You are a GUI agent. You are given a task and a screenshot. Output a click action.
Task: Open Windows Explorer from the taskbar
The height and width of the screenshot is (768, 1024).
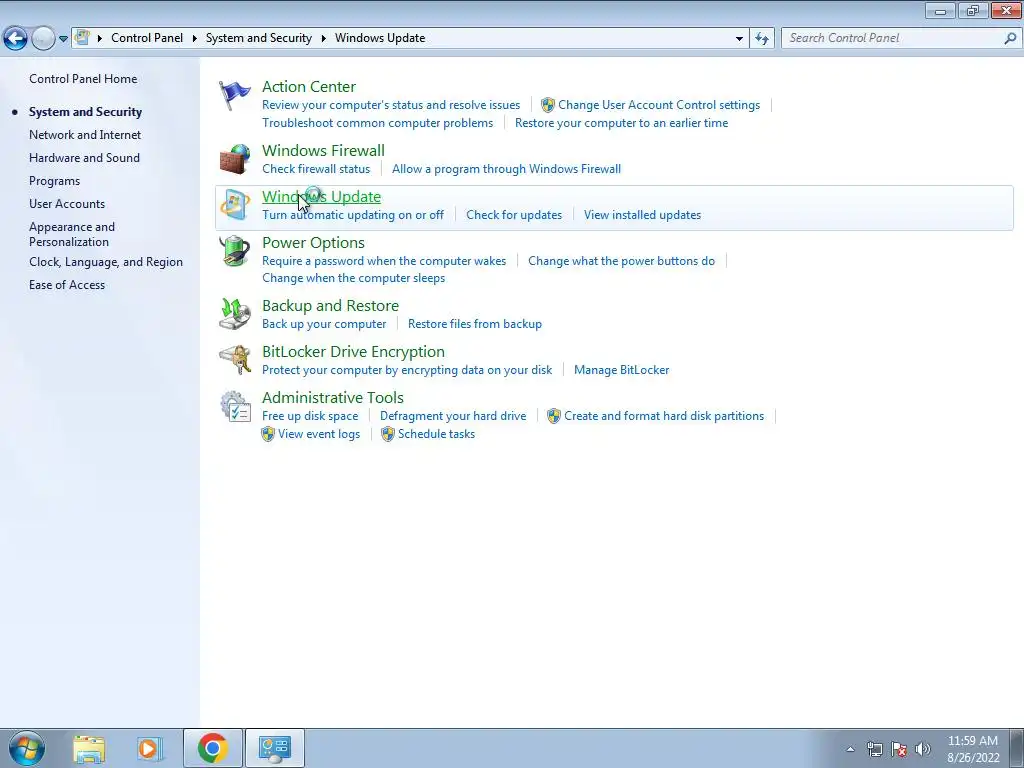[89, 748]
